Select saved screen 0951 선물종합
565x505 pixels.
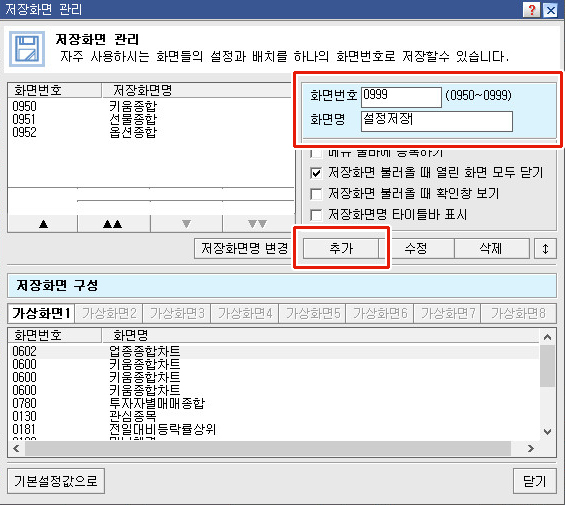pos(151,119)
